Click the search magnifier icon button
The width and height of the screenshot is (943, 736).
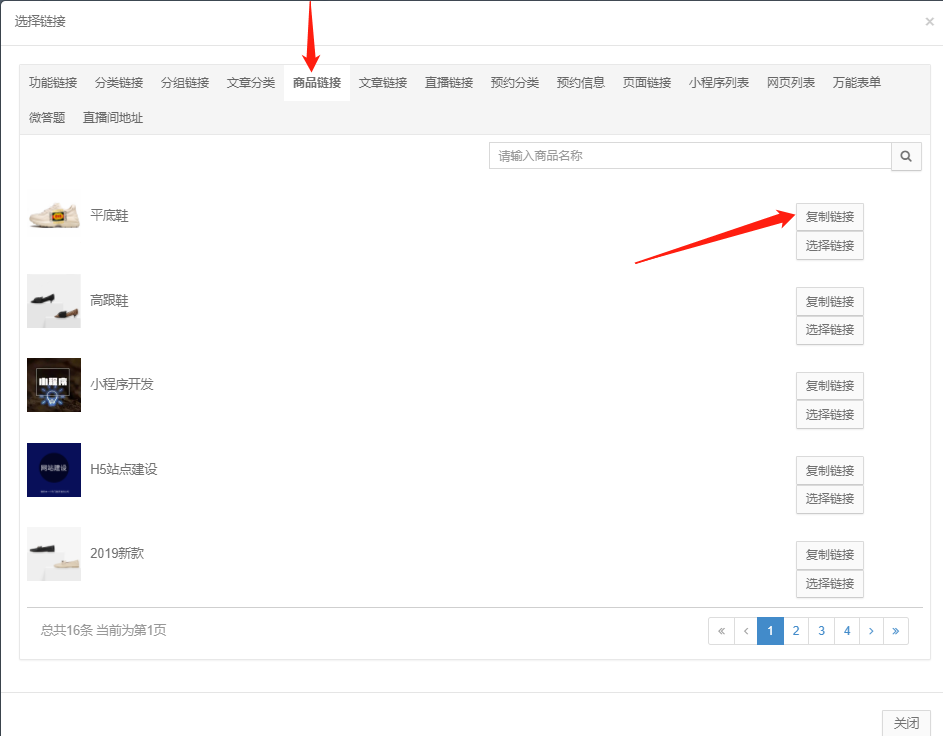coord(906,156)
